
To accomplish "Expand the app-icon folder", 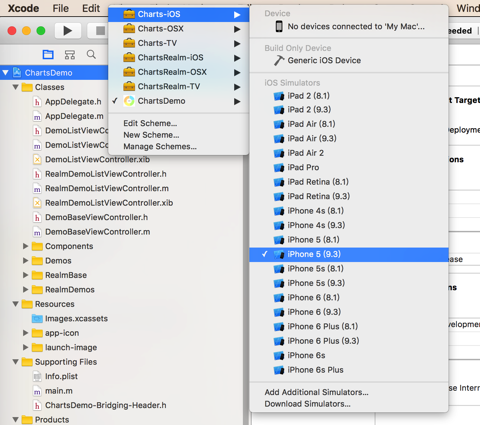I will click(x=25, y=333).
